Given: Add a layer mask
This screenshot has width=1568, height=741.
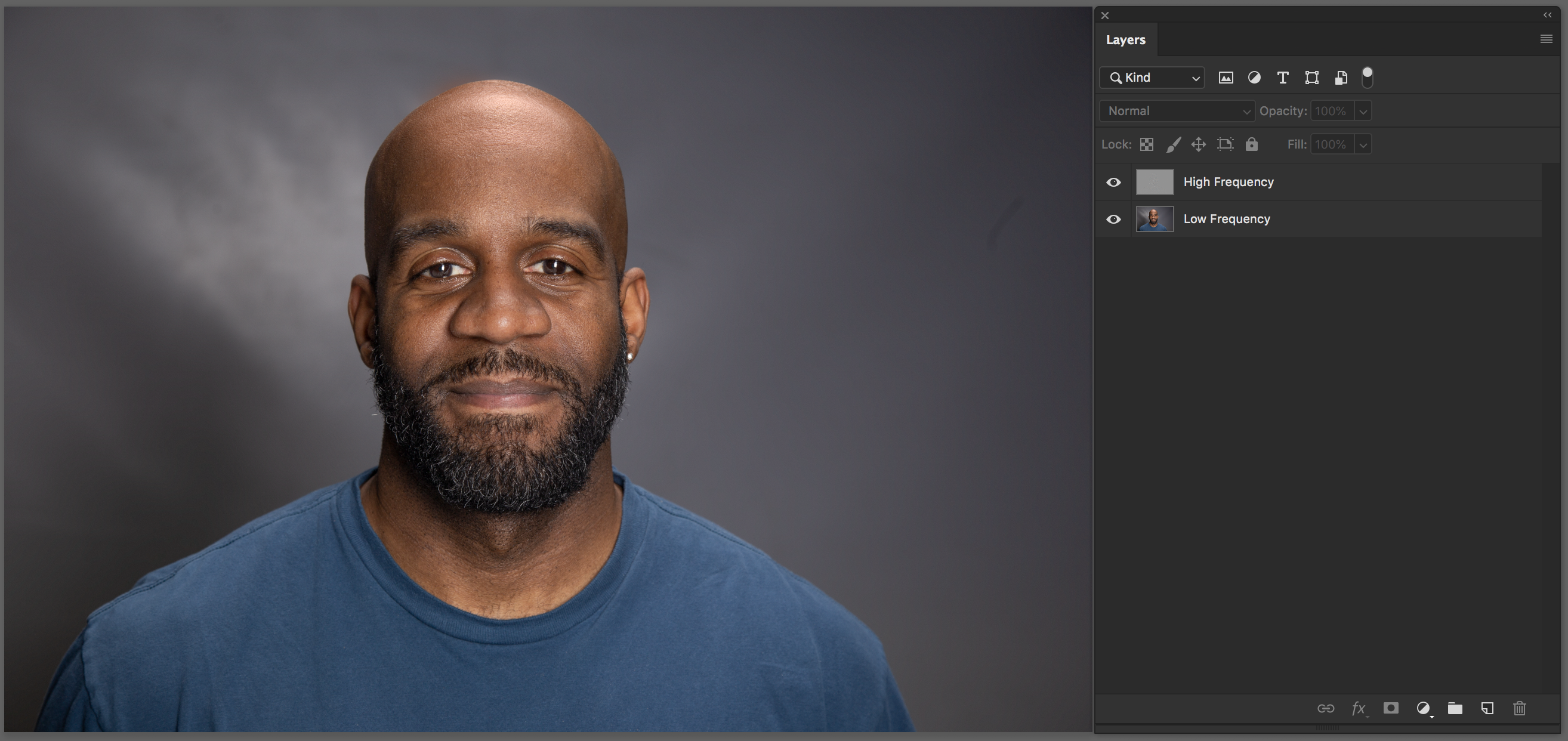Looking at the screenshot, I should (x=1390, y=708).
